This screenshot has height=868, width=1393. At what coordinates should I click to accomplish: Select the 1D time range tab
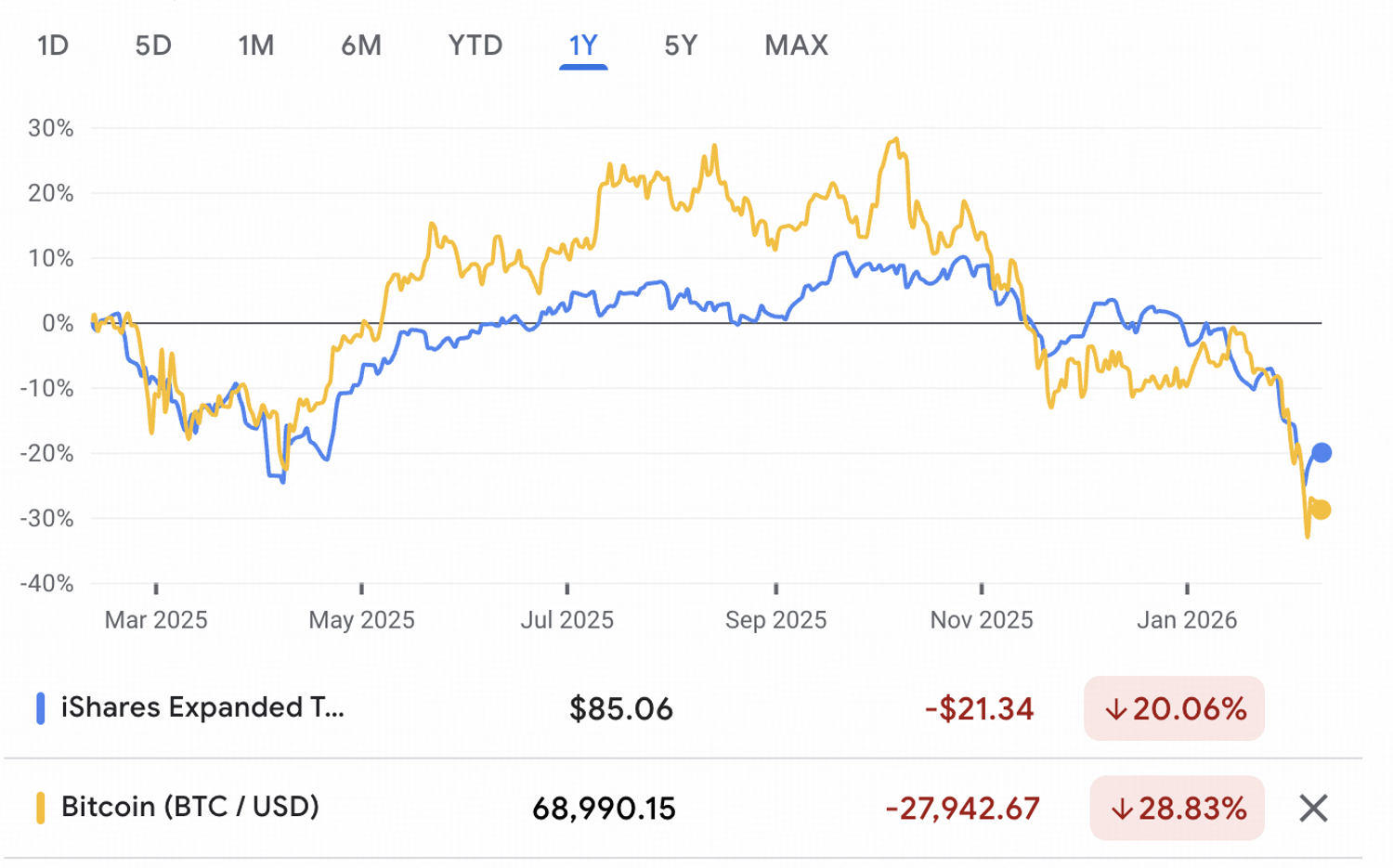(x=53, y=45)
